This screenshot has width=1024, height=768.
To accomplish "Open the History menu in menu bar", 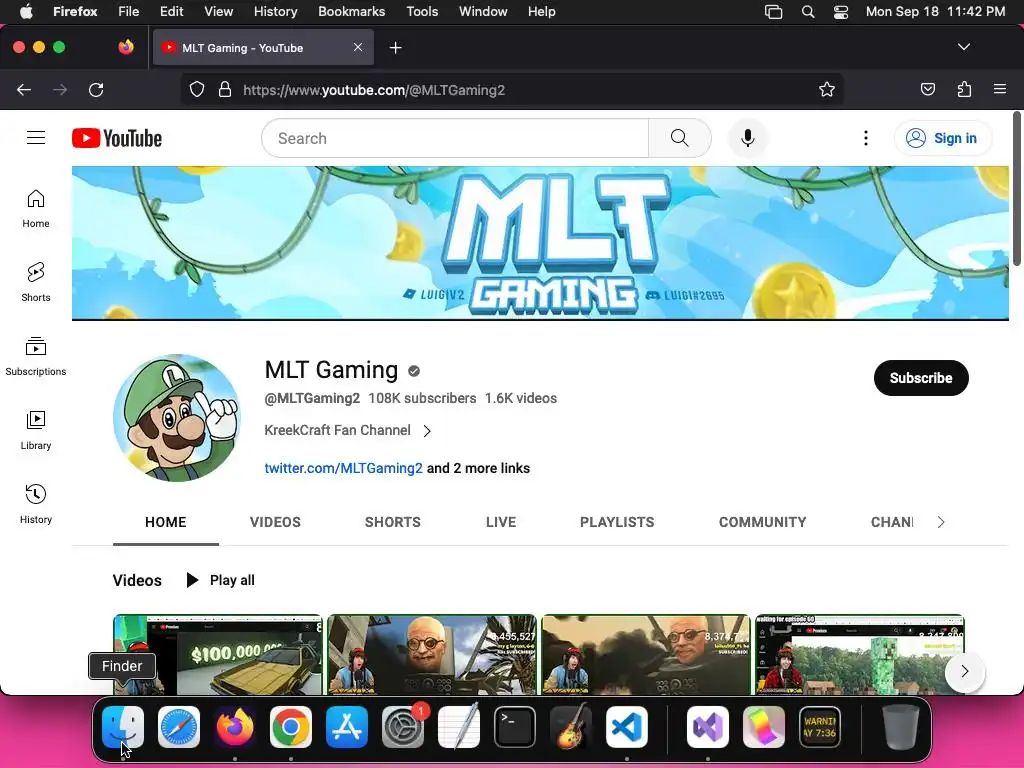I will point(275,12).
